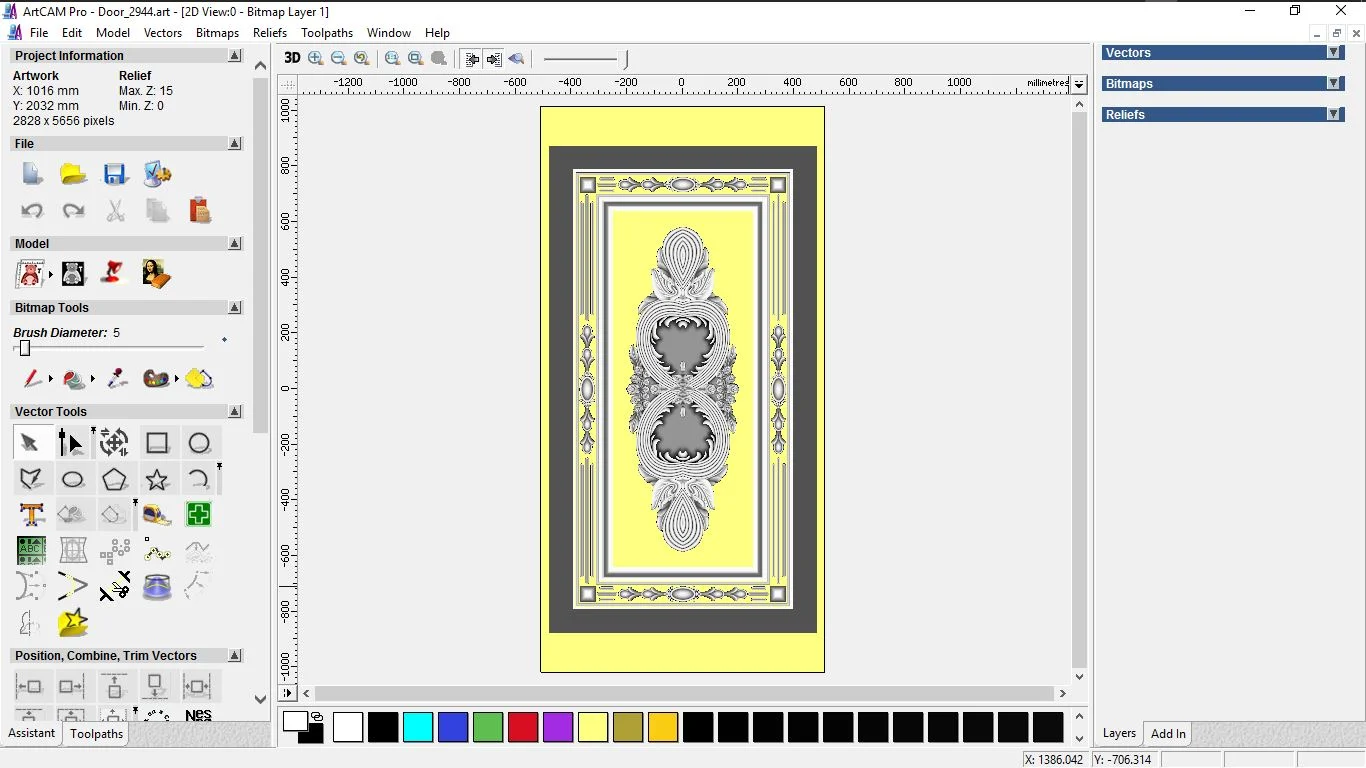Select the Create Star vector tool
The height and width of the screenshot is (768, 1366).
(157, 480)
